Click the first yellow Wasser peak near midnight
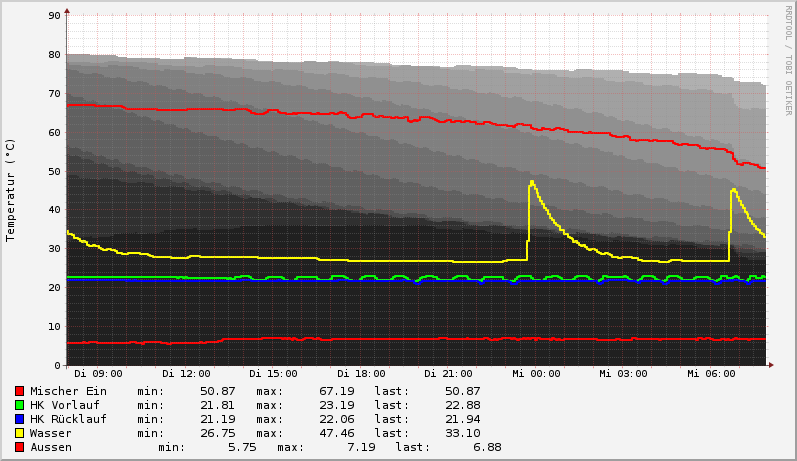The width and height of the screenshot is (797, 461). click(x=532, y=182)
